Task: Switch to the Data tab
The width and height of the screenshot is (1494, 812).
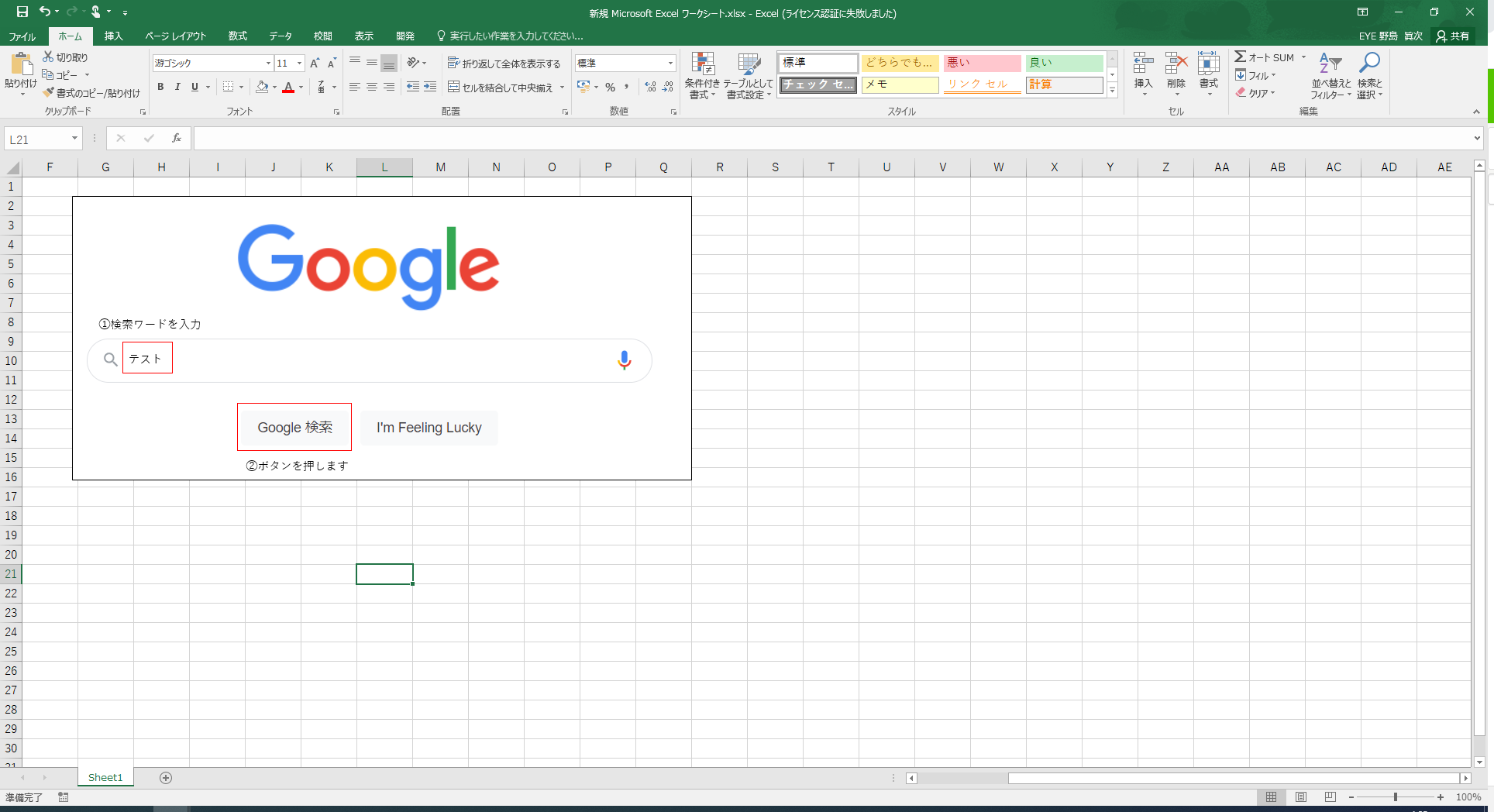Action: click(281, 36)
